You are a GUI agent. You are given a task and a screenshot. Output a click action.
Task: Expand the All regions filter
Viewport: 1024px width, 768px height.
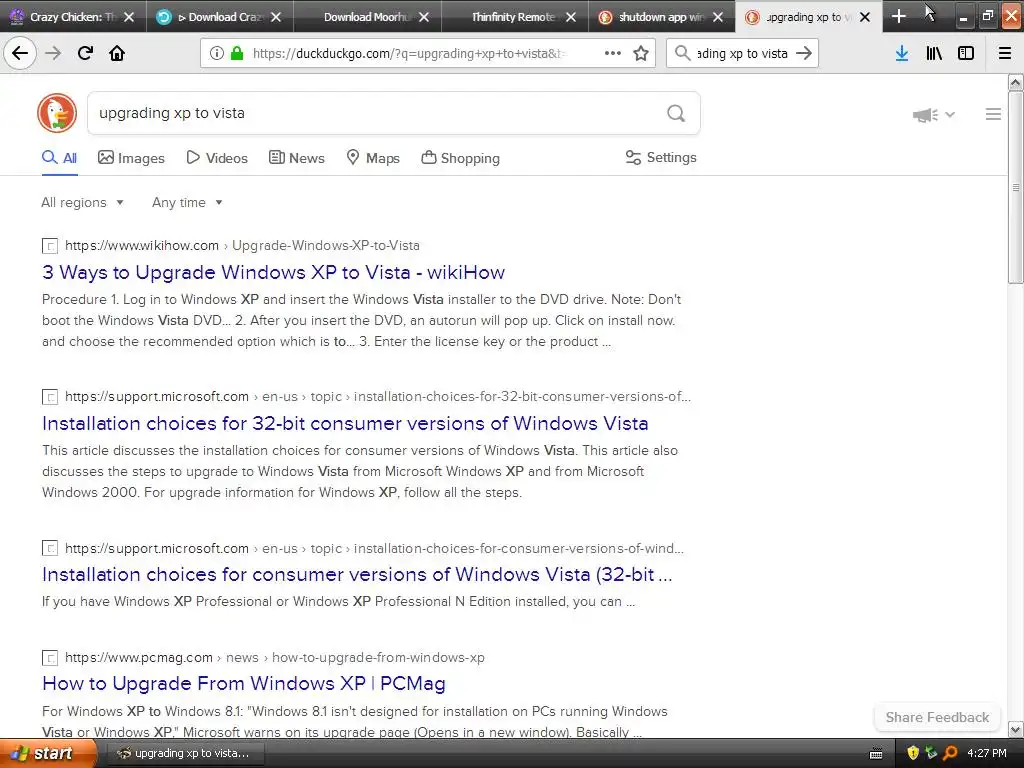82,202
